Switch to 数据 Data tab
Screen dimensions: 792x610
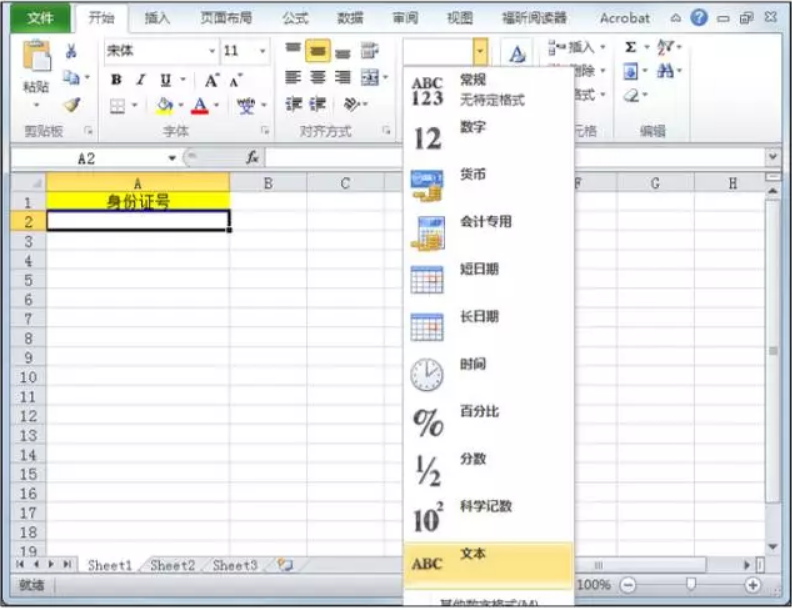(x=350, y=18)
